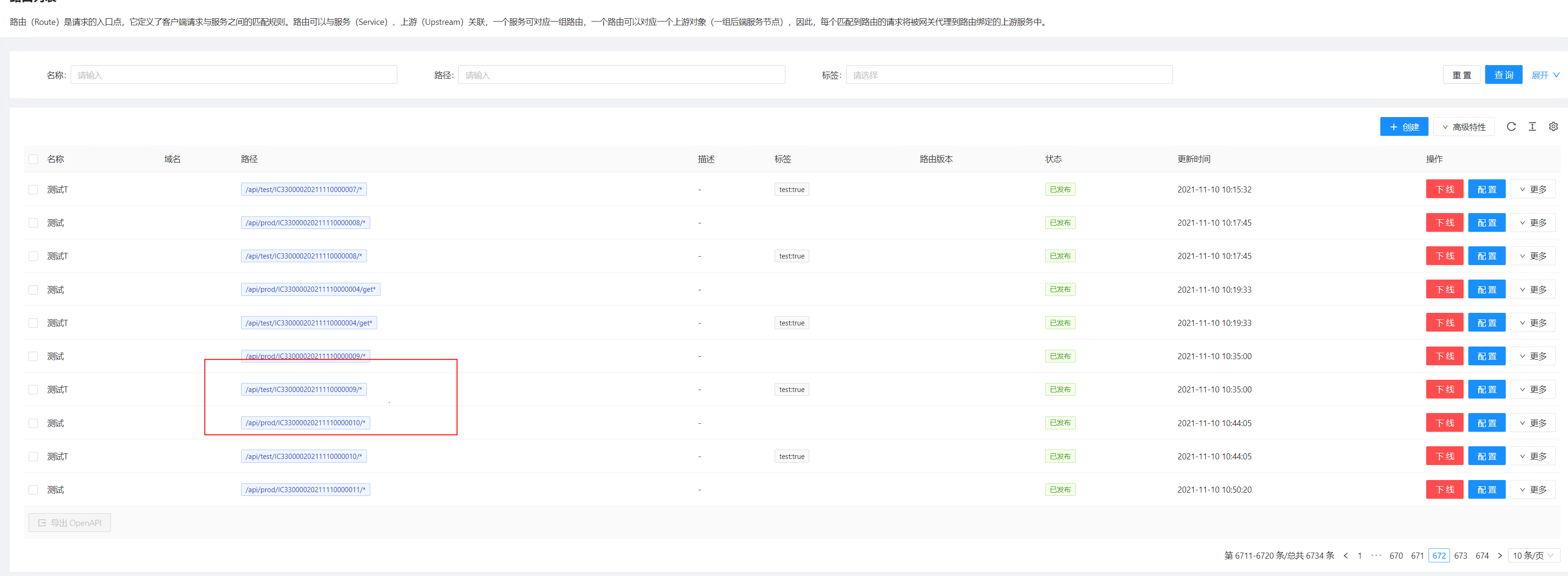1568x576 pixels.
Task: Click the 路径 search input field
Action: click(x=621, y=75)
